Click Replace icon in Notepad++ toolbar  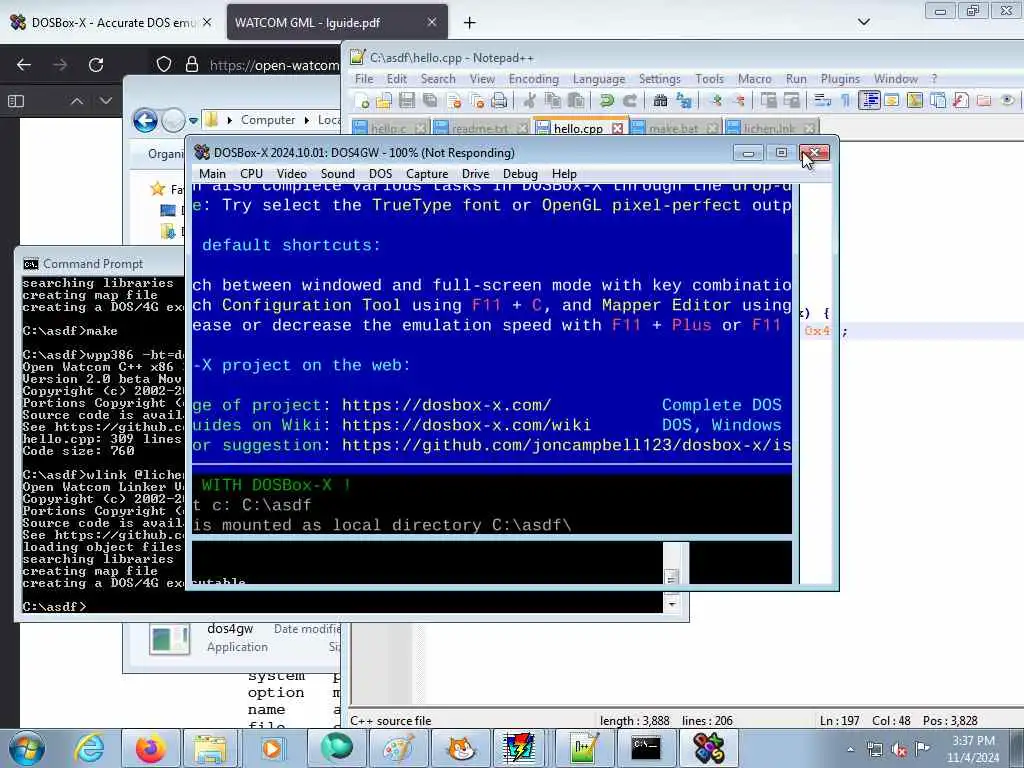point(684,100)
